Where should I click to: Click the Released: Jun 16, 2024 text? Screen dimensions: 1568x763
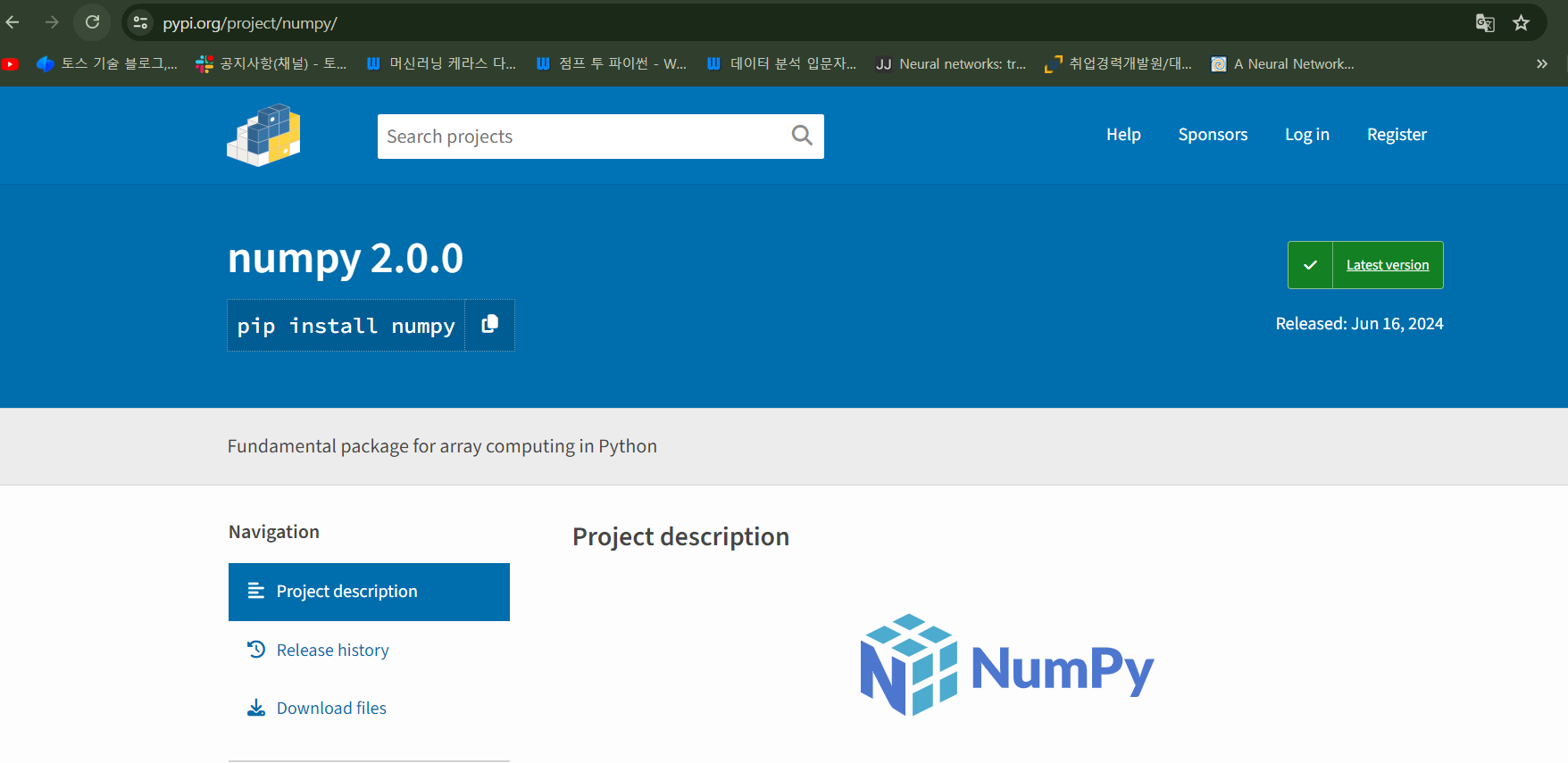click(x=1359, y=324)
